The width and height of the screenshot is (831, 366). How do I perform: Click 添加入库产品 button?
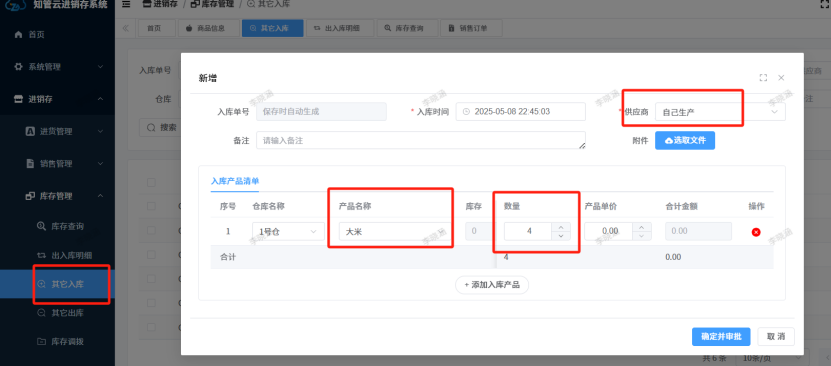[x=492, y=285]
